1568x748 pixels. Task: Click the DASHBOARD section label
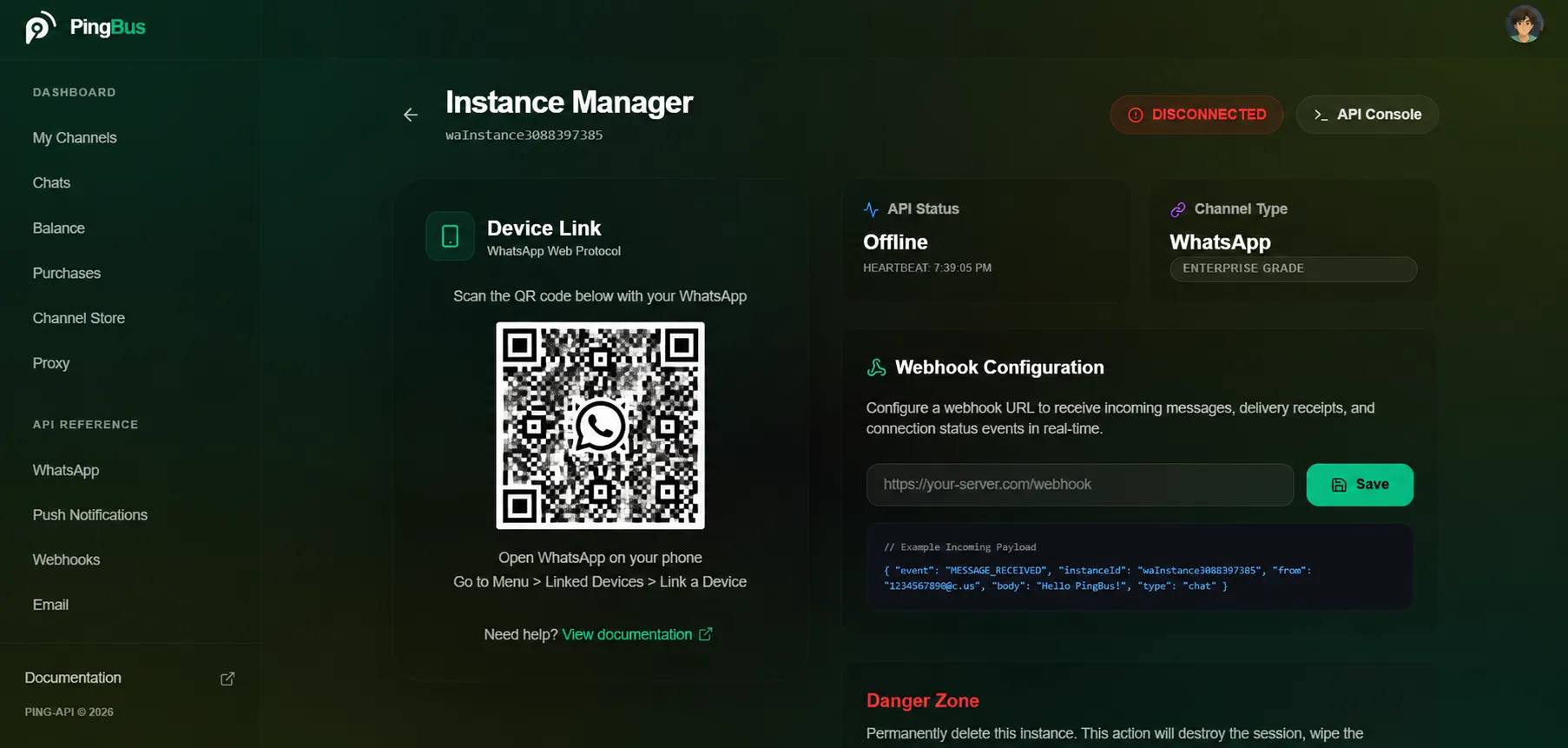pos(74,92)
